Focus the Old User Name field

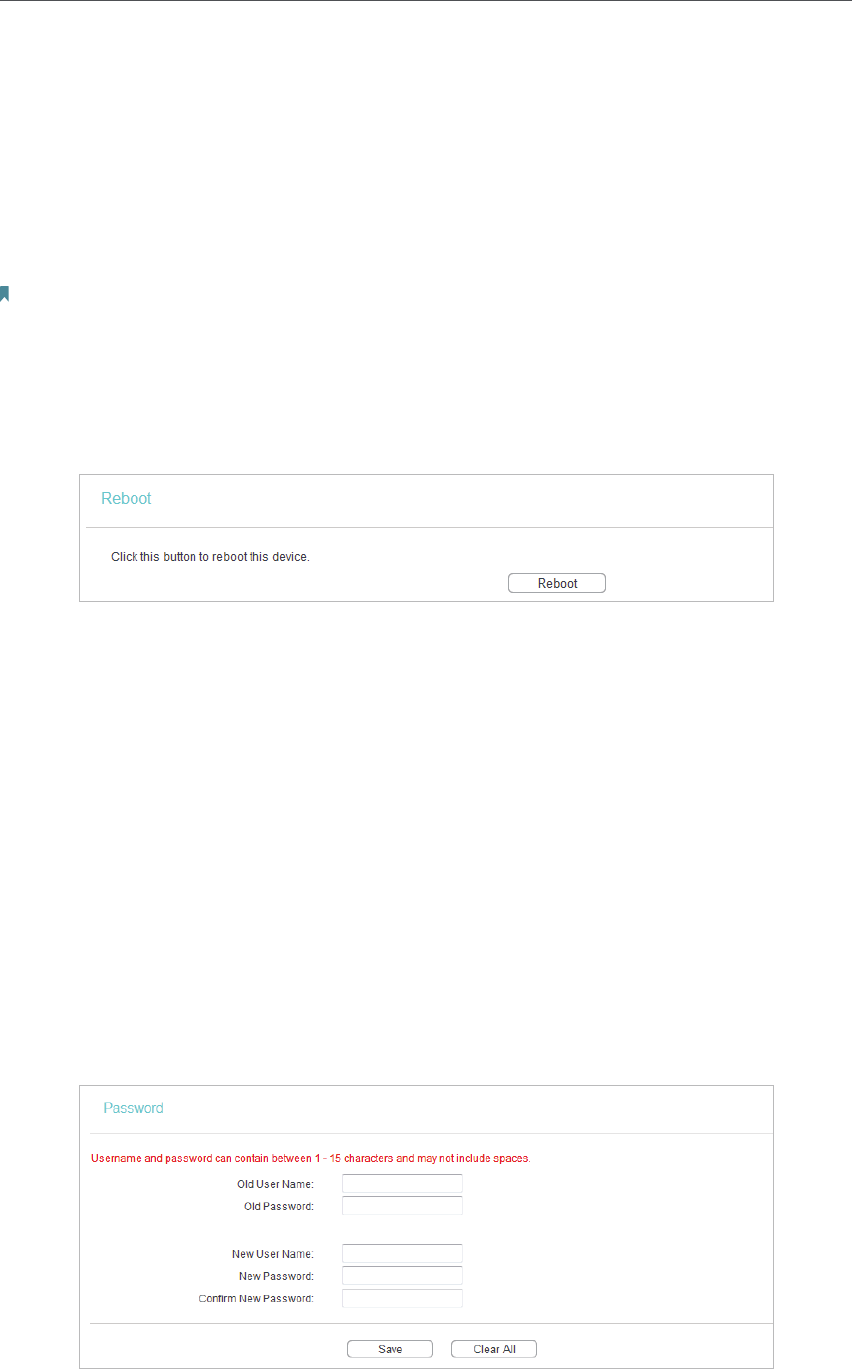pyautogui.click(x=402, y=1184)
